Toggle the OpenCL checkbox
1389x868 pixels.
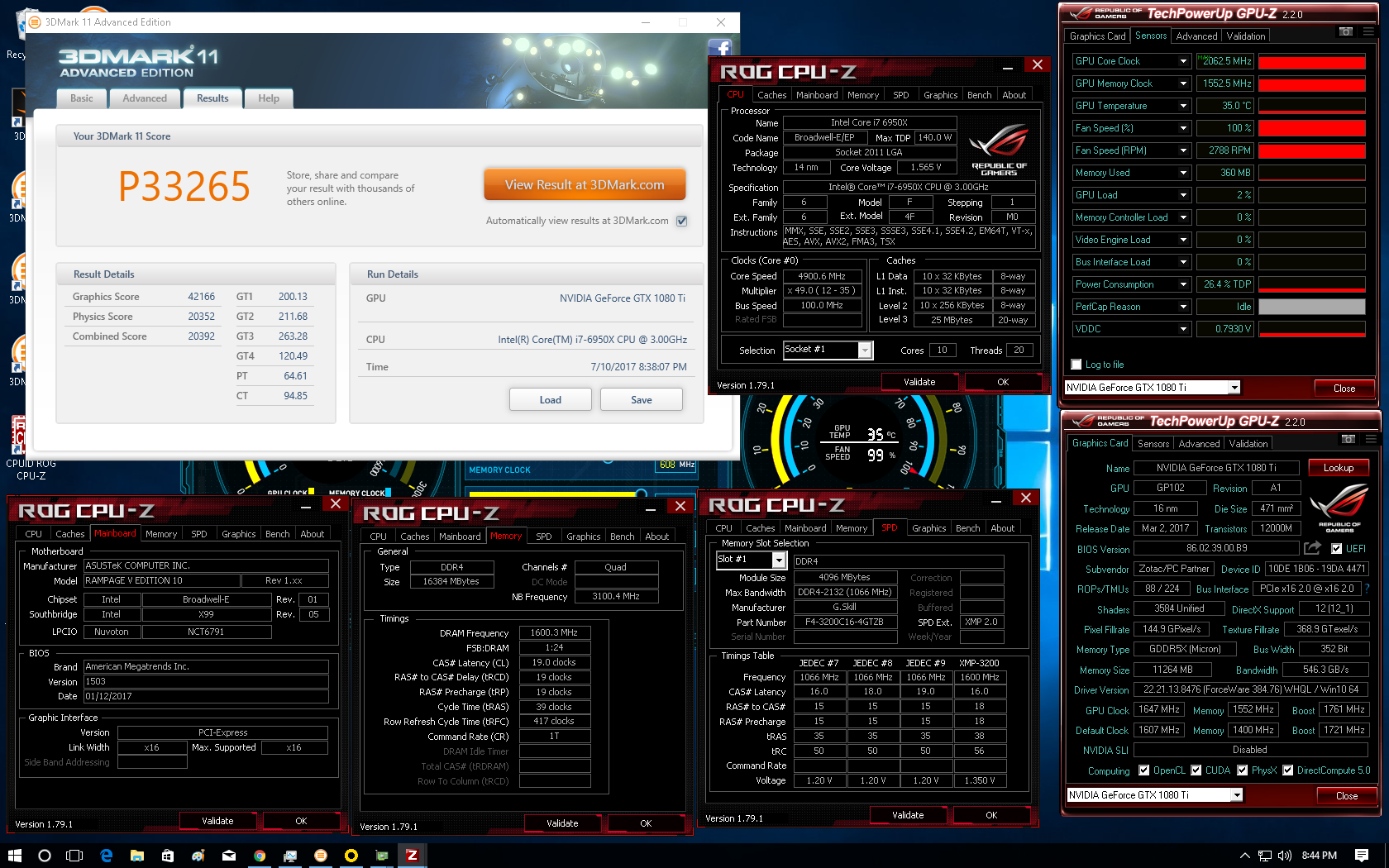click(1144, 770)
